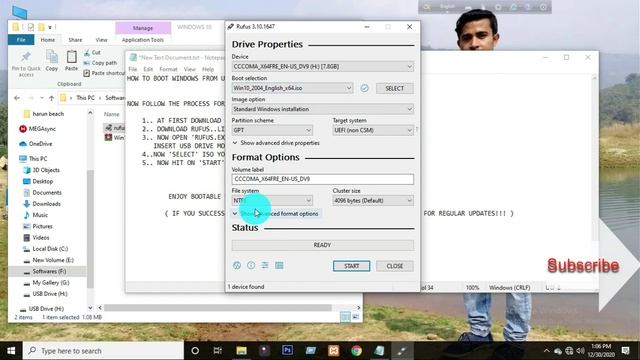
Task: Switch Explorer to large icons view
Action: 356,317
